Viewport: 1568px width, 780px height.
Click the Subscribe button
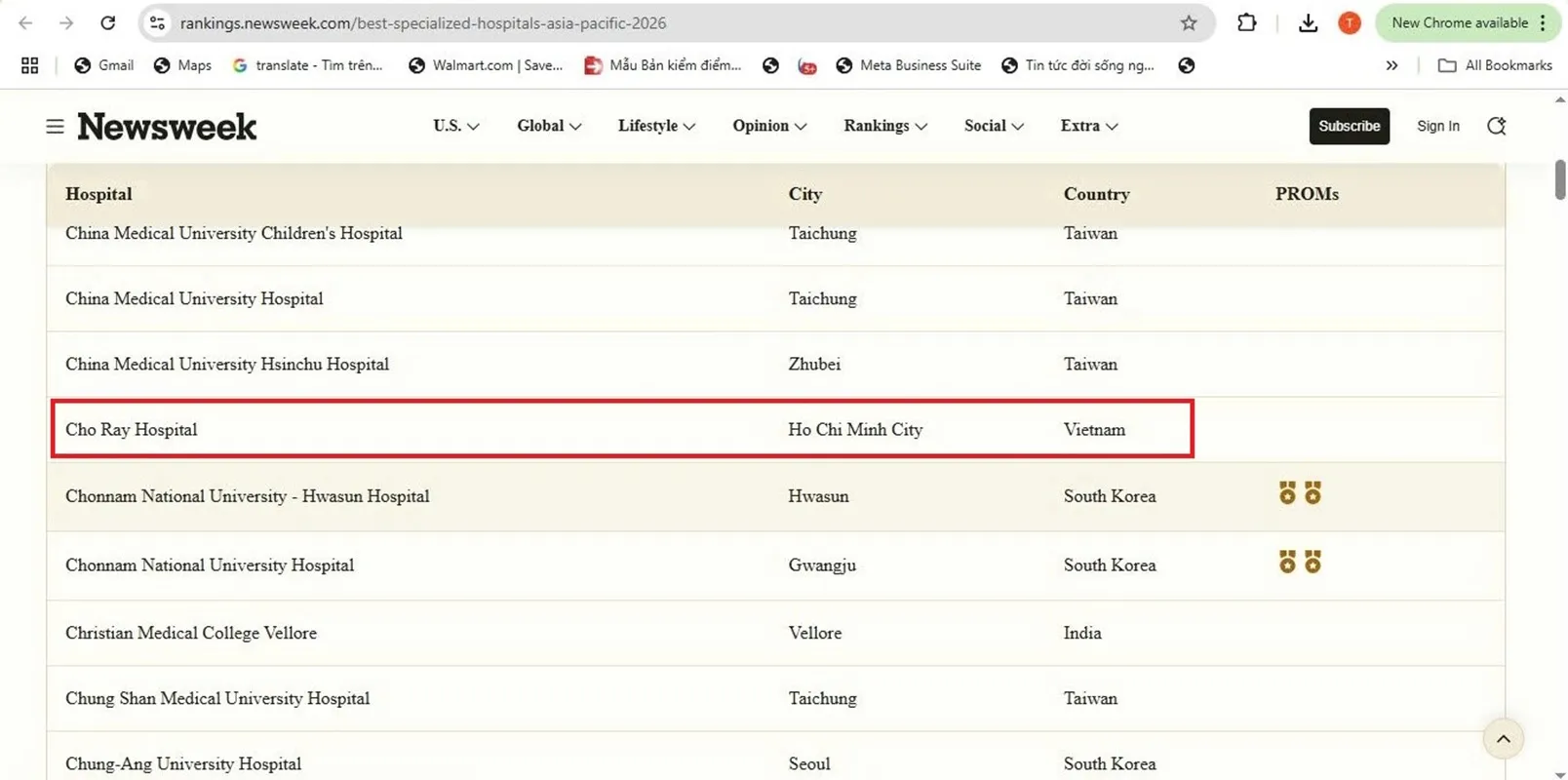pos(1349,126)
